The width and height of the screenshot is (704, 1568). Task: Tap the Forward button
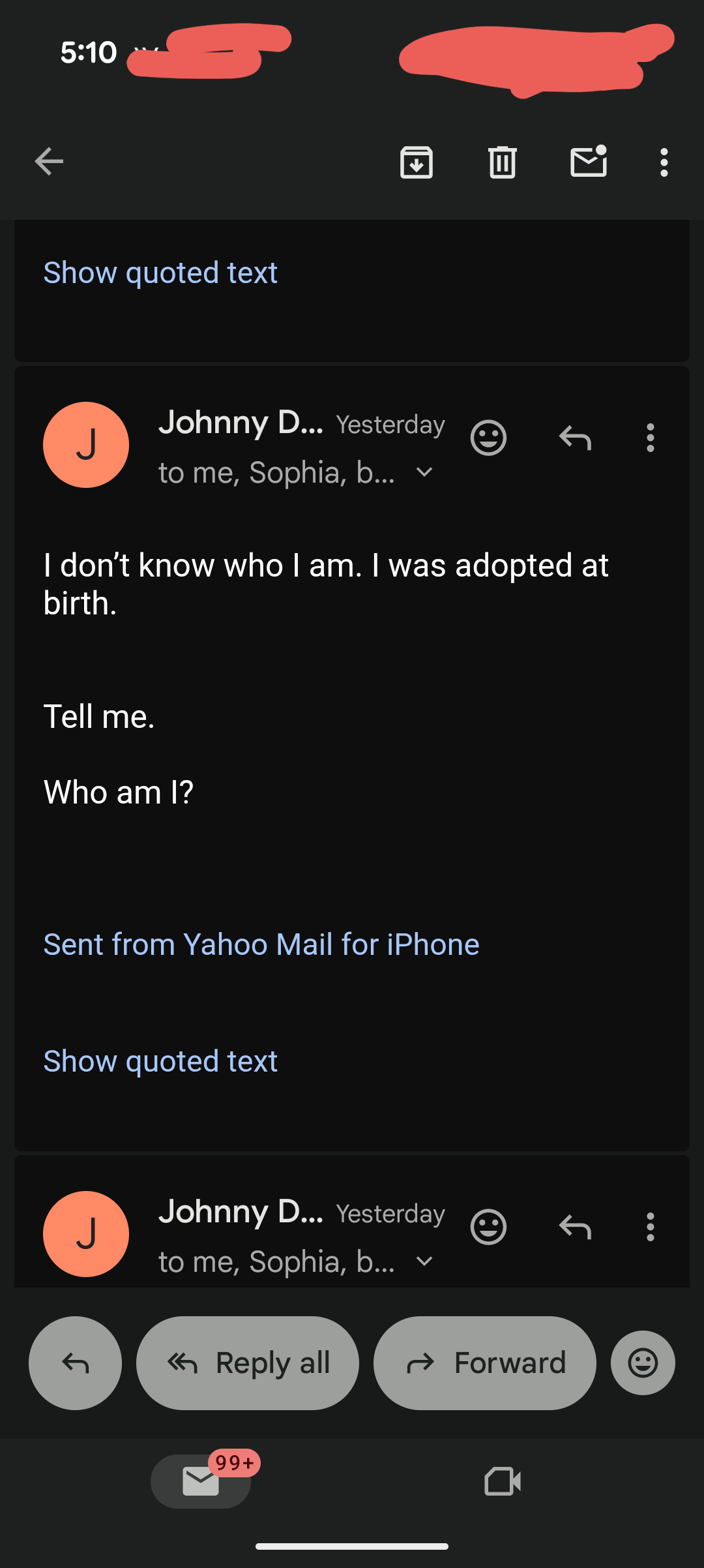[x=485, y=1363]
